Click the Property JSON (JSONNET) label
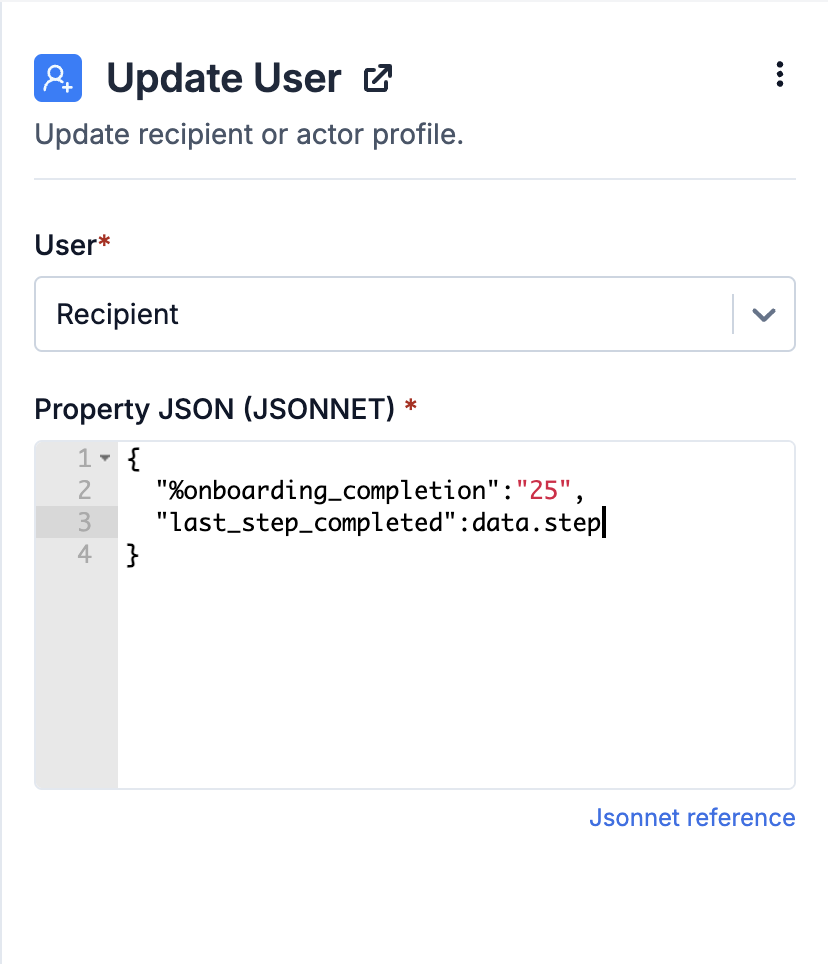The image size is (828, 964). pos(215,409)
